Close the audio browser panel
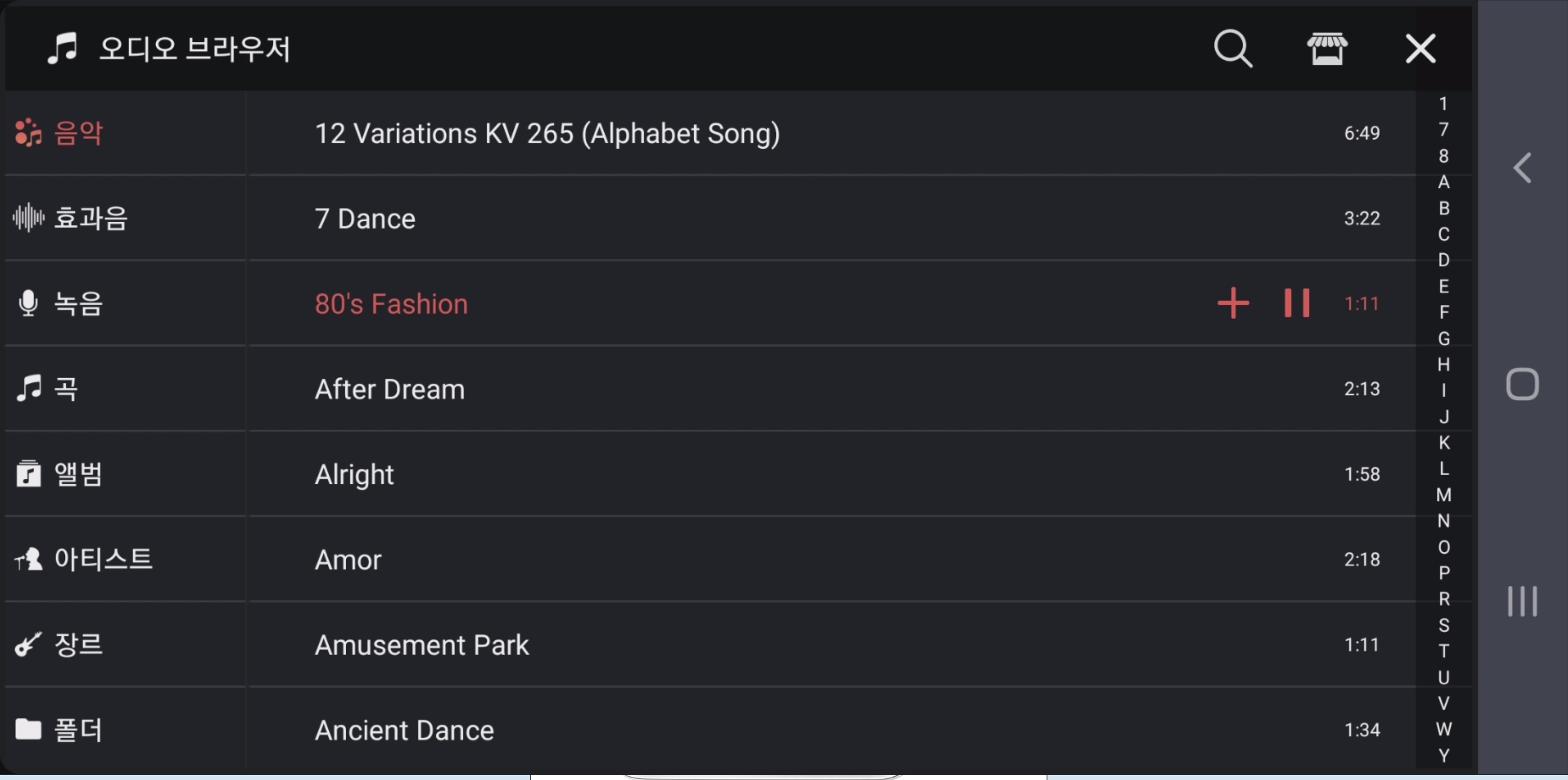1568x780 pixels. coord(1420,49)
